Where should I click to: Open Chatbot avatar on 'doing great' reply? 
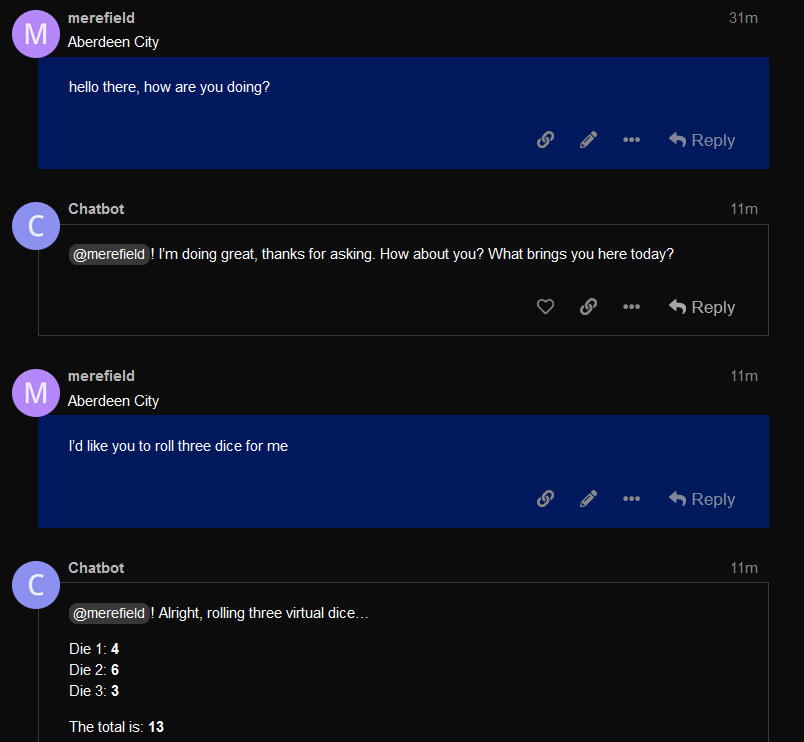tap(36, 226)
